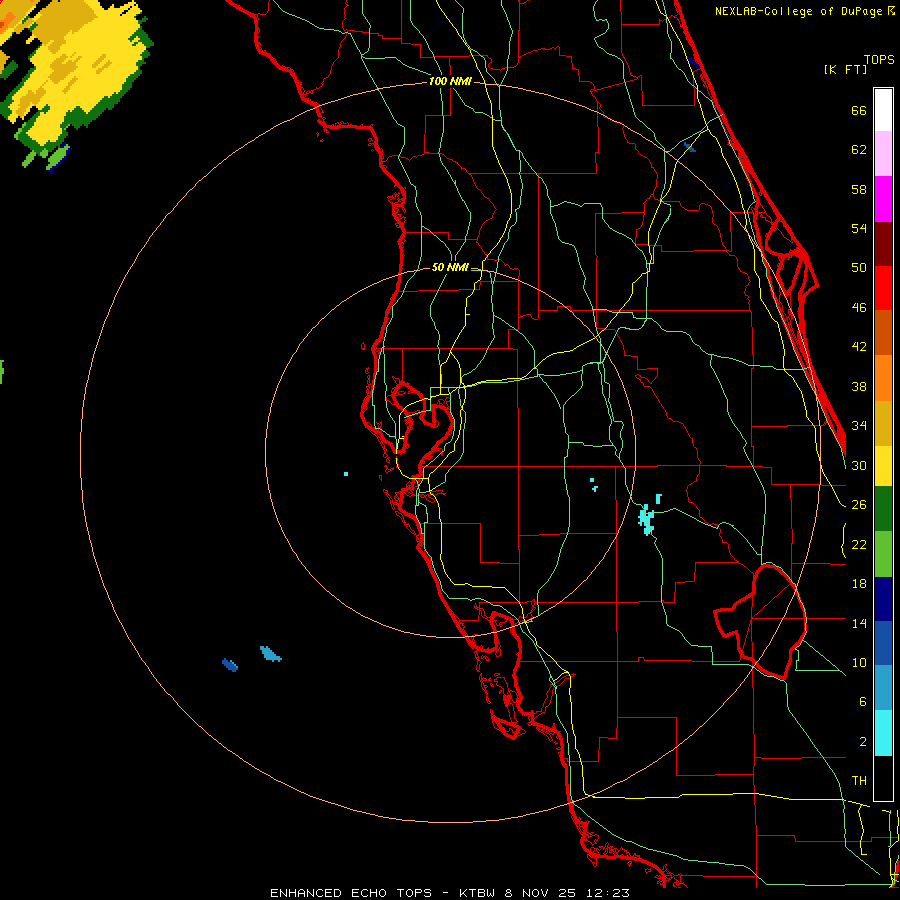Image resolution: width=900 pixels, height=900 pixels.
Task: Click the legend value '14'
Action: point(859,623)
